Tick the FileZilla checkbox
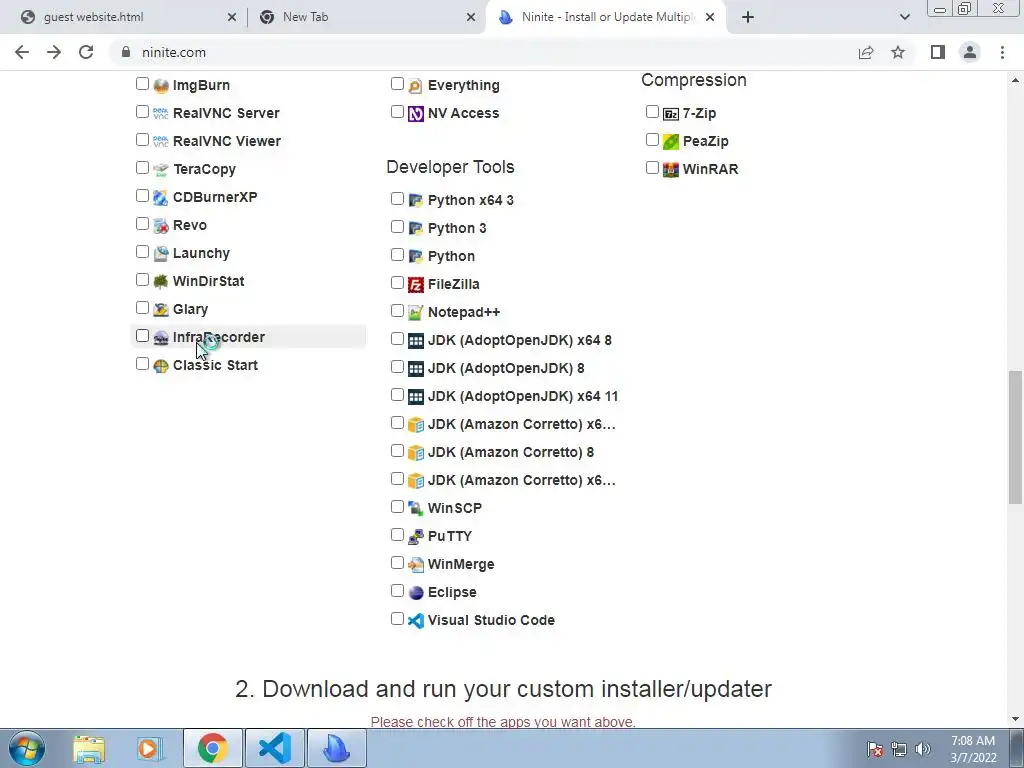1024x768 pixels. 397,283
